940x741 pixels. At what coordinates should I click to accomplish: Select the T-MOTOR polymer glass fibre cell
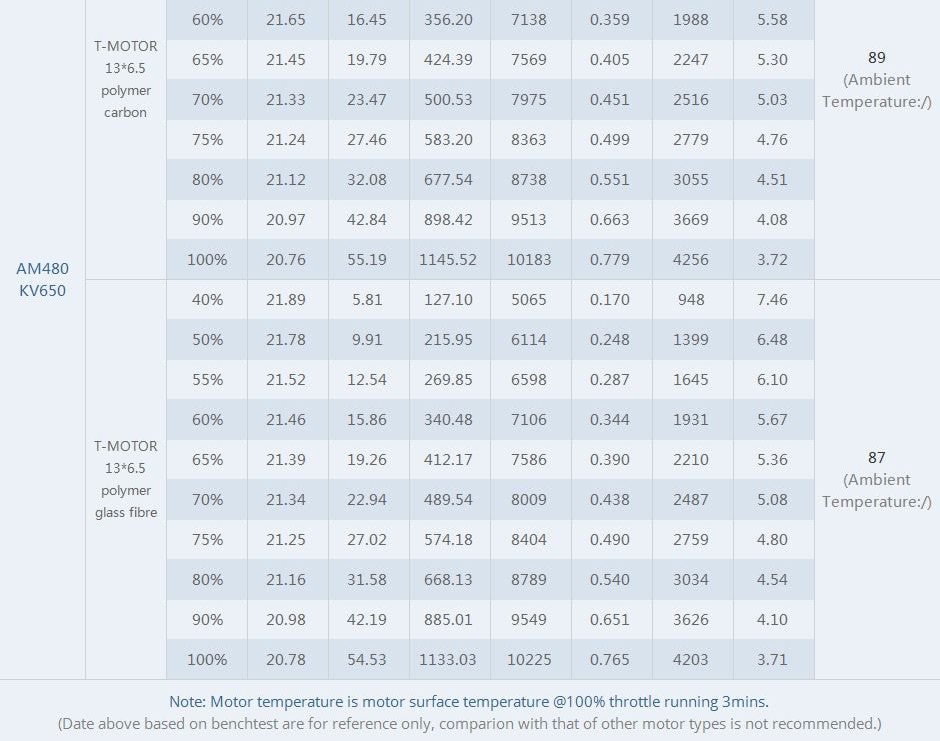(126, 479)
